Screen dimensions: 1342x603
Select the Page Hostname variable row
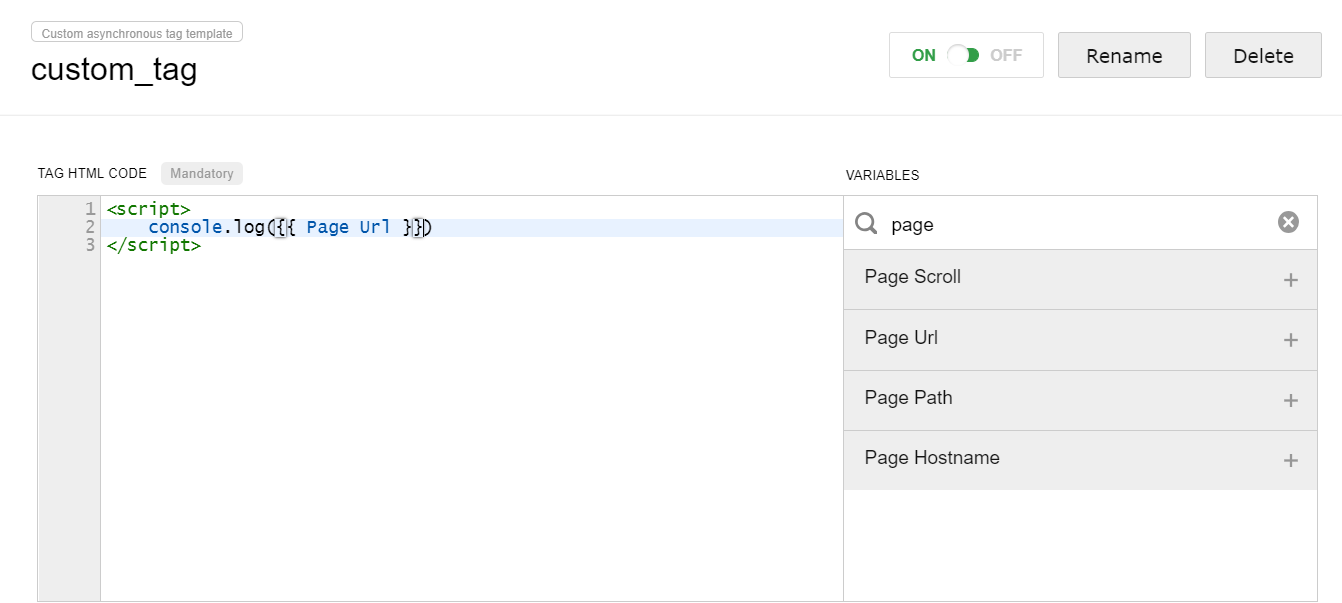click(x=1080, y=460)
